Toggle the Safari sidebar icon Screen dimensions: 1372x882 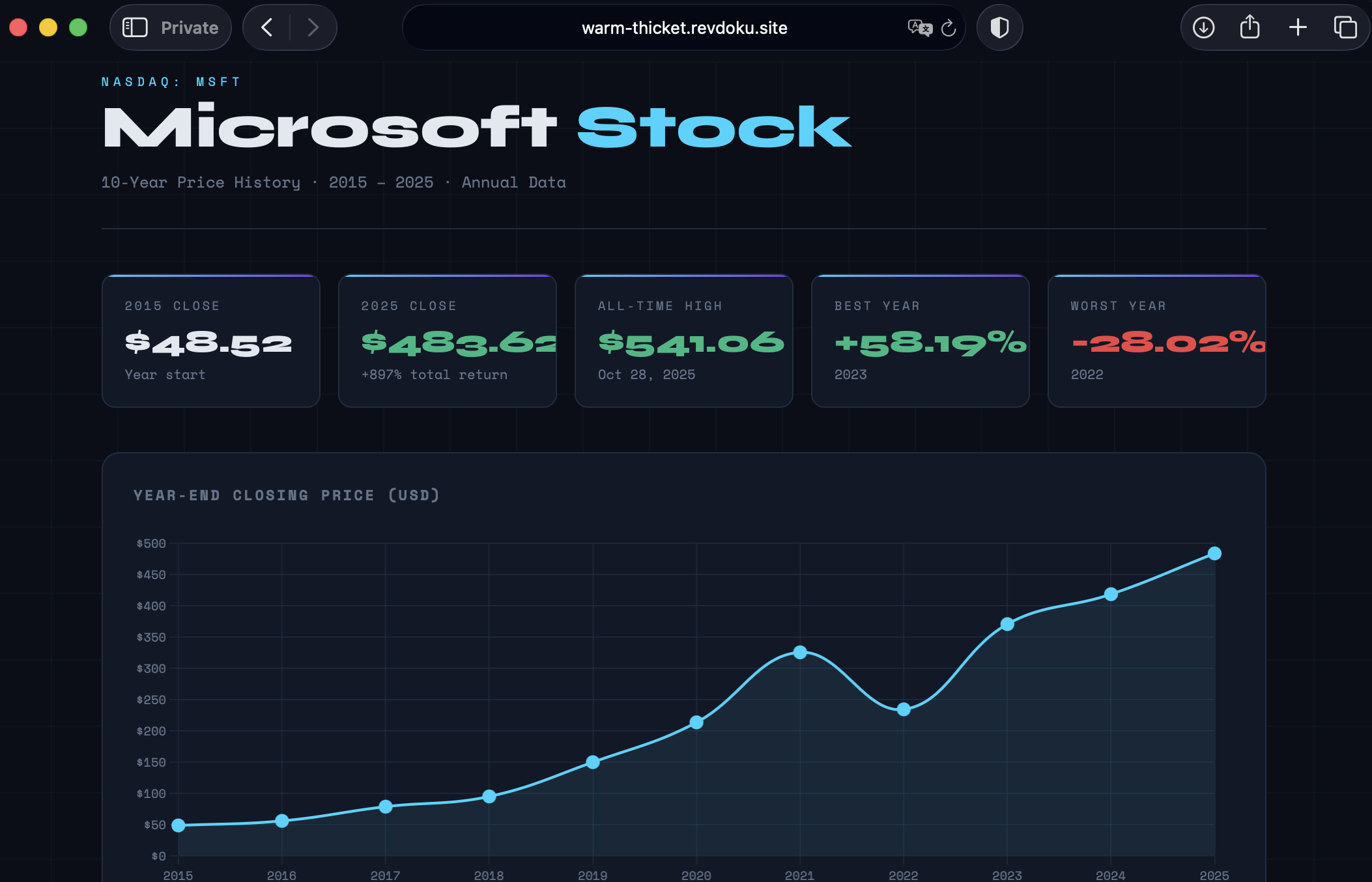pos(135,27)
